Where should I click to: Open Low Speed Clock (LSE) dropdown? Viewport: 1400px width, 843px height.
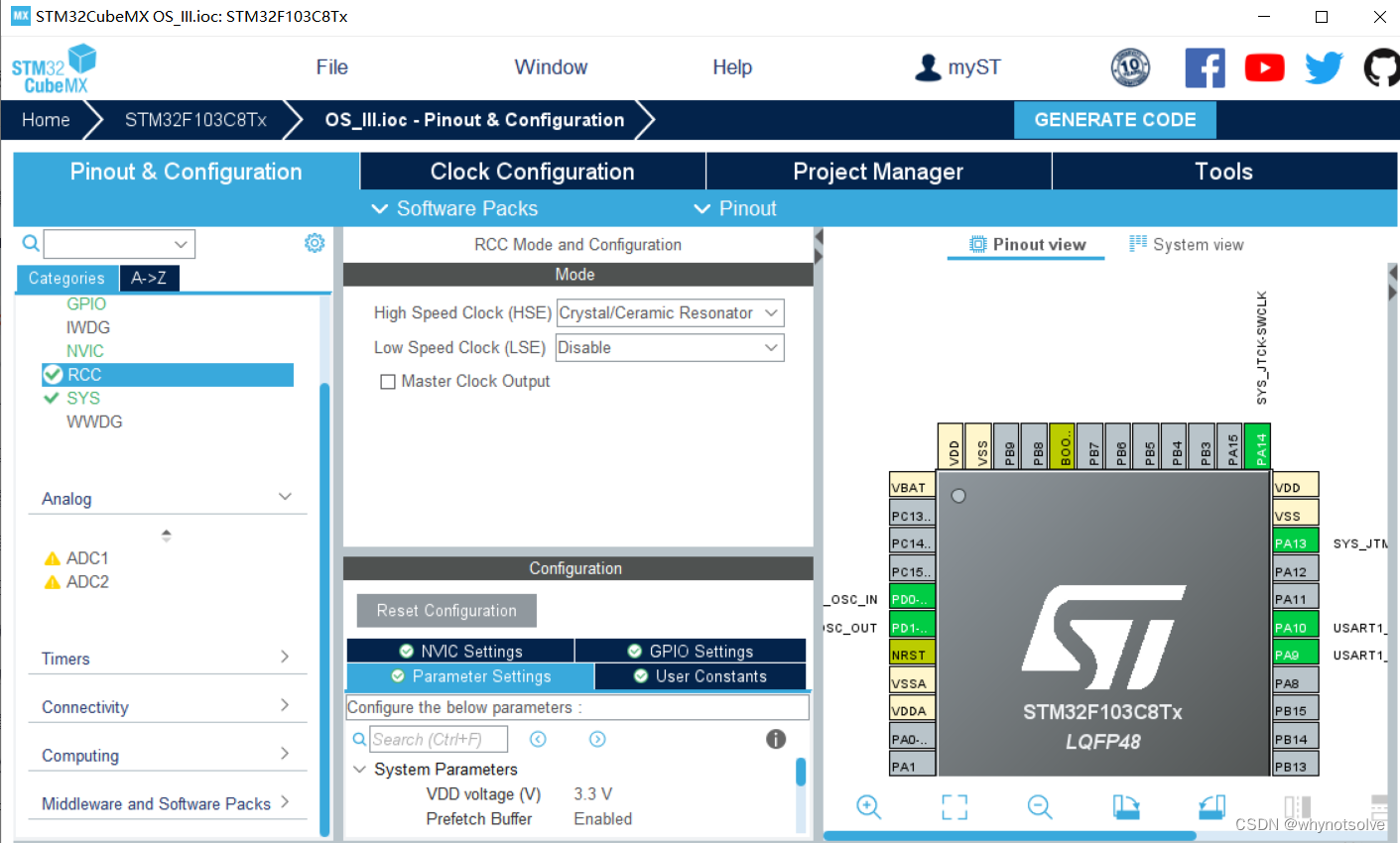pos(671,348)
